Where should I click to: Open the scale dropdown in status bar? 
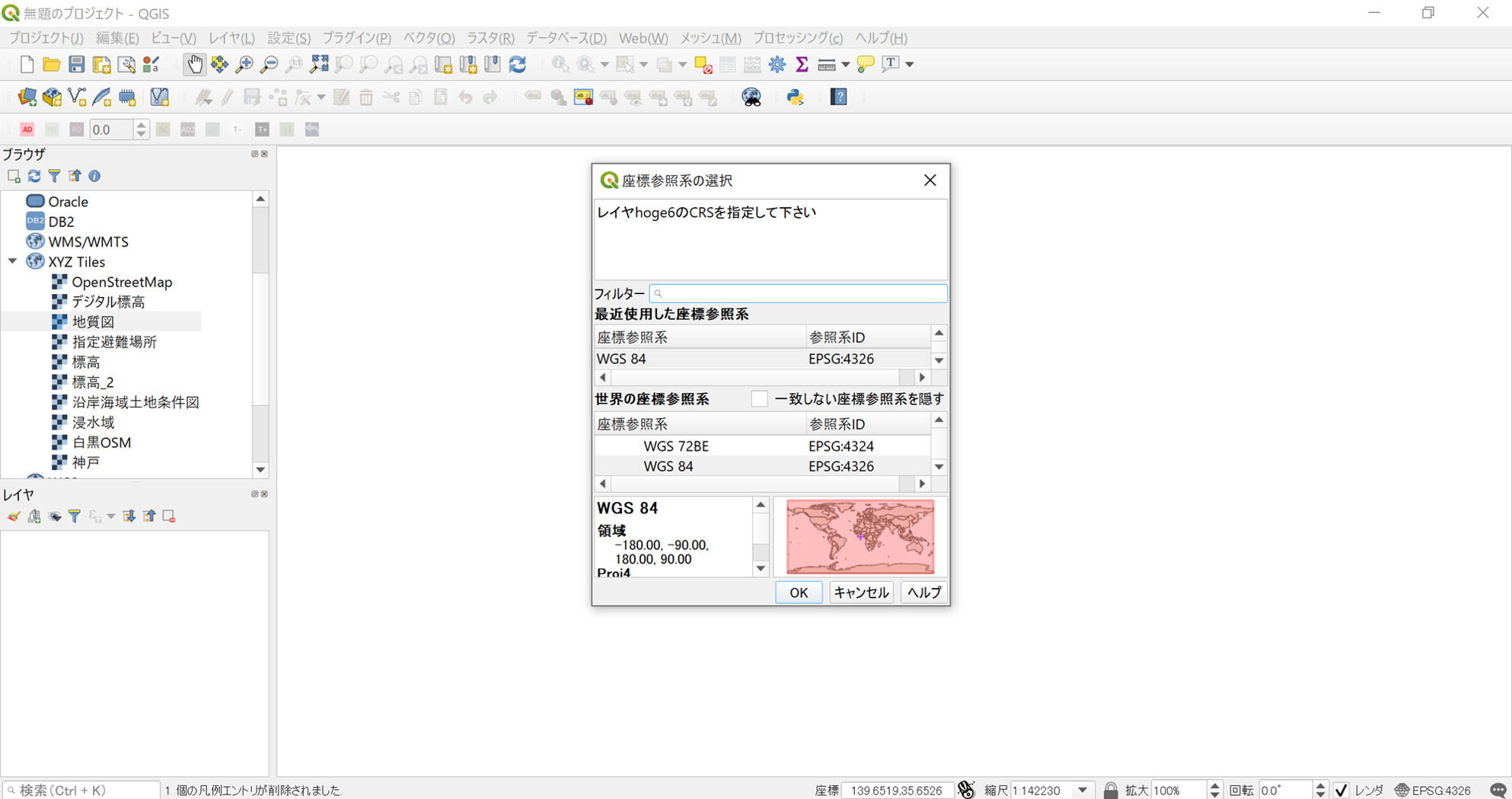(1083, 791)
